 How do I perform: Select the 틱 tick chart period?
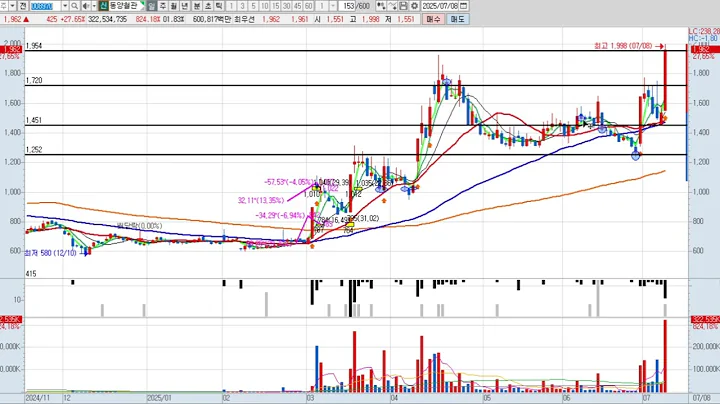219,6
